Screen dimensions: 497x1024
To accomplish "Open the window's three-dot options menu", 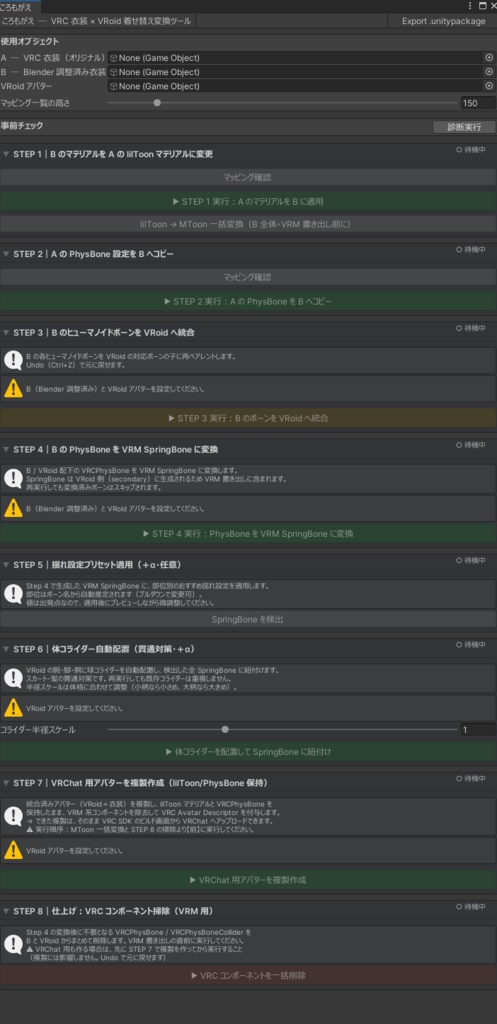I will click(470, 6).
